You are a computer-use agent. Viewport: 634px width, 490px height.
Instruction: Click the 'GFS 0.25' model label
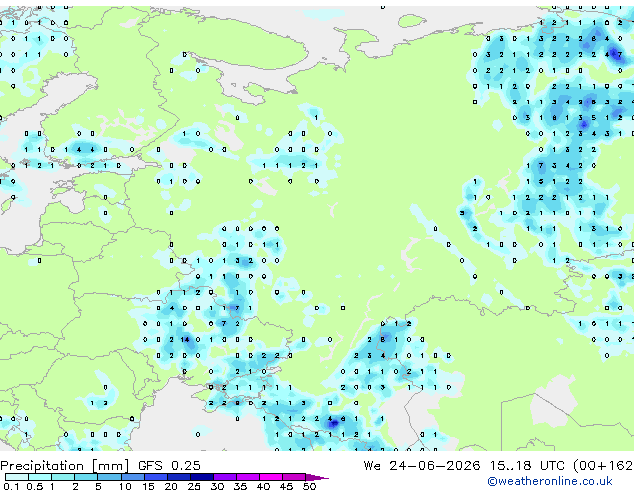point(169,466)
